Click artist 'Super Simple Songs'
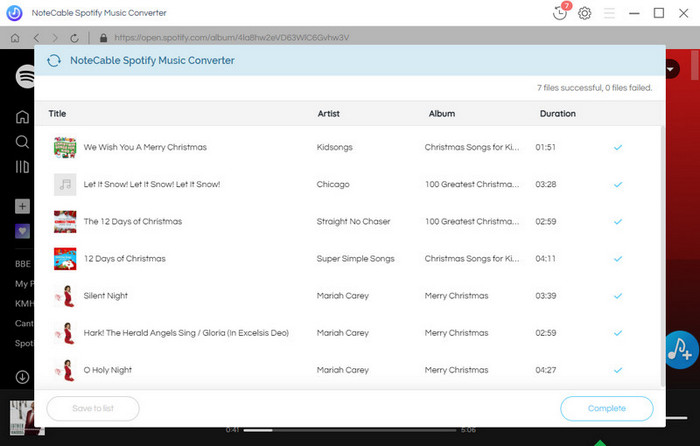The image size is (700, 446). [355, 258]
